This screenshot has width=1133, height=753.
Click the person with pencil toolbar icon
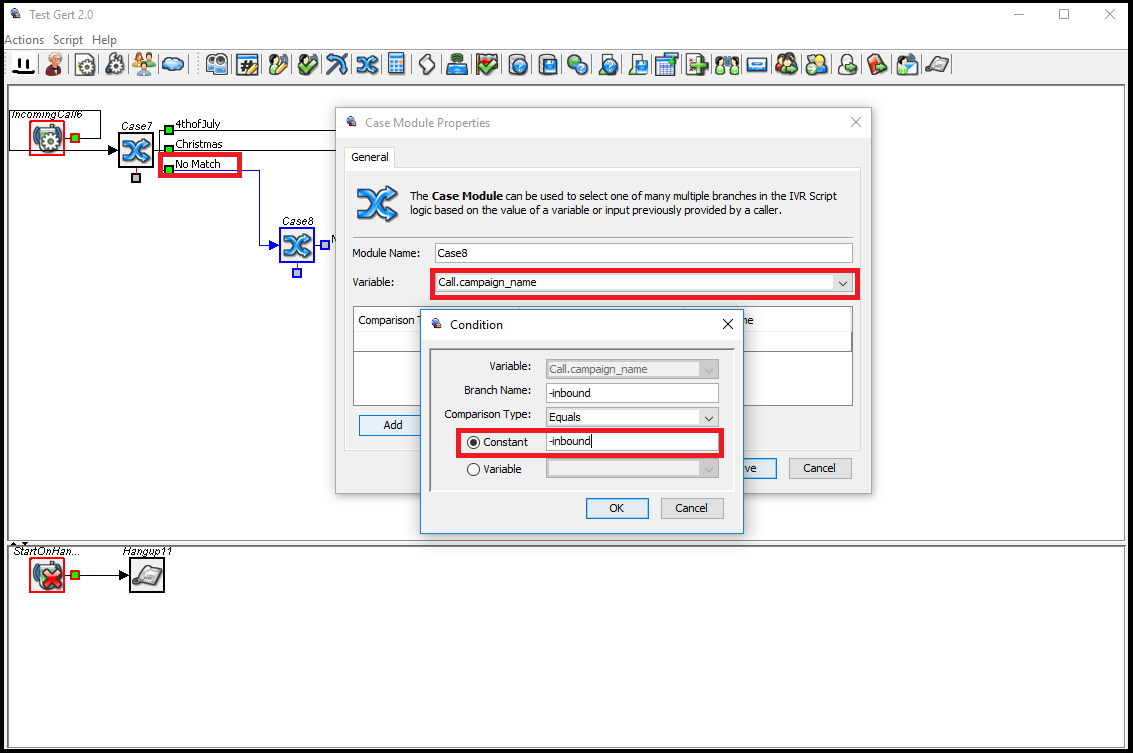click(278, 65)
